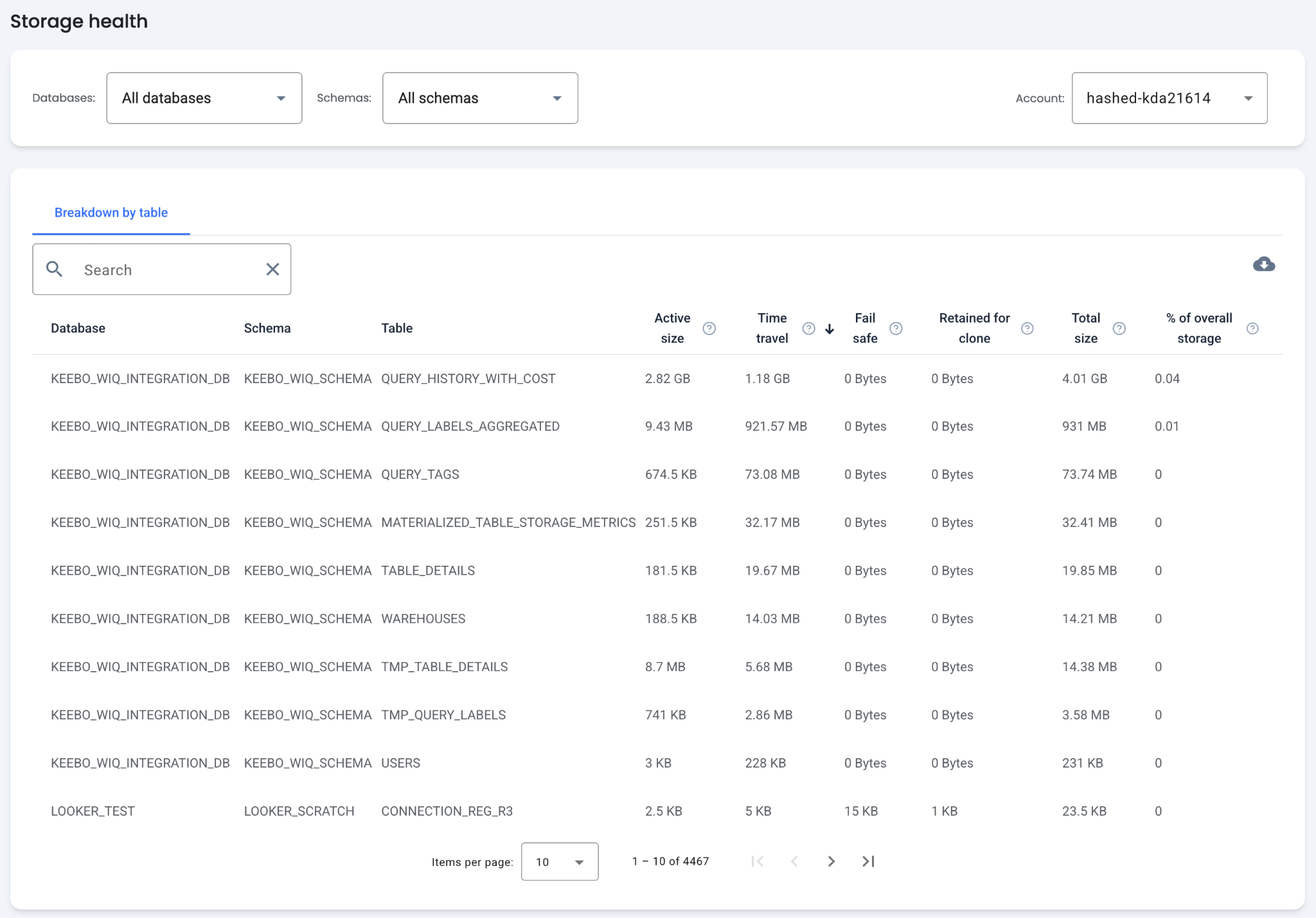Click the Active size help icon
Image resolution: width=1316 pixels, height=918 pixels.
click(x=709, y=328)
